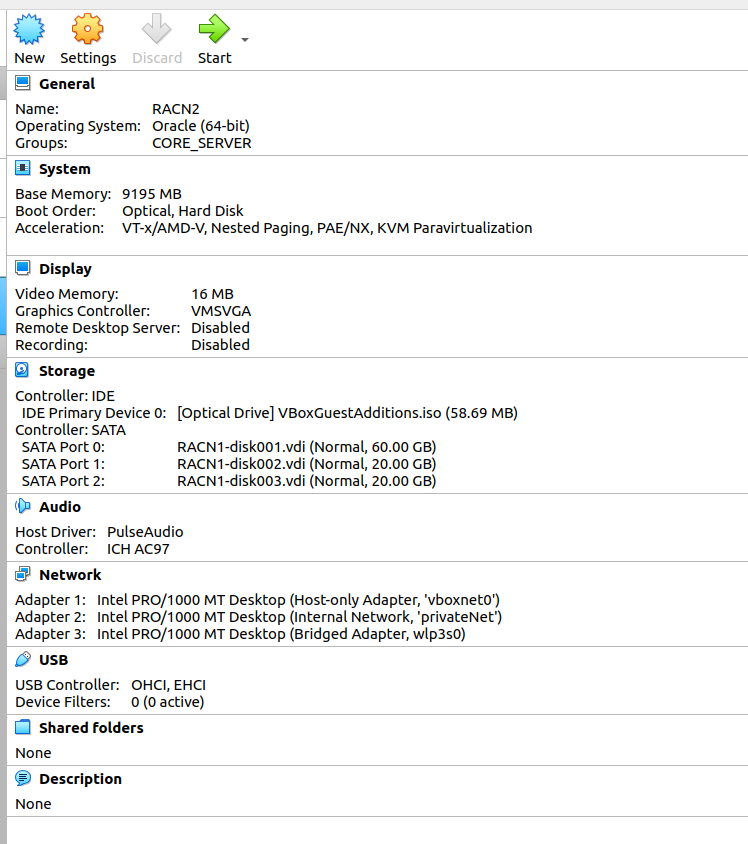Click the Shared folders folder icon

tap(23, 727)
